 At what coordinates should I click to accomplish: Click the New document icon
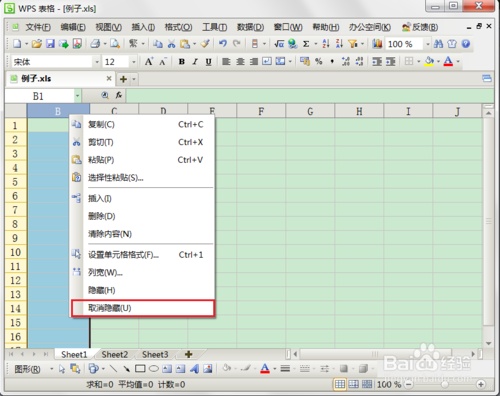point(17,44)
